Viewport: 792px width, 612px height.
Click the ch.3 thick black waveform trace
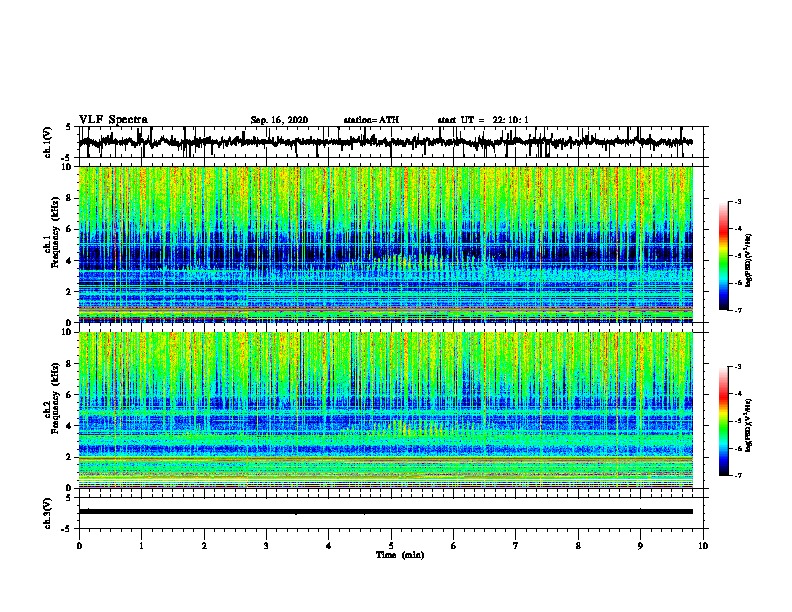[385, 512]
